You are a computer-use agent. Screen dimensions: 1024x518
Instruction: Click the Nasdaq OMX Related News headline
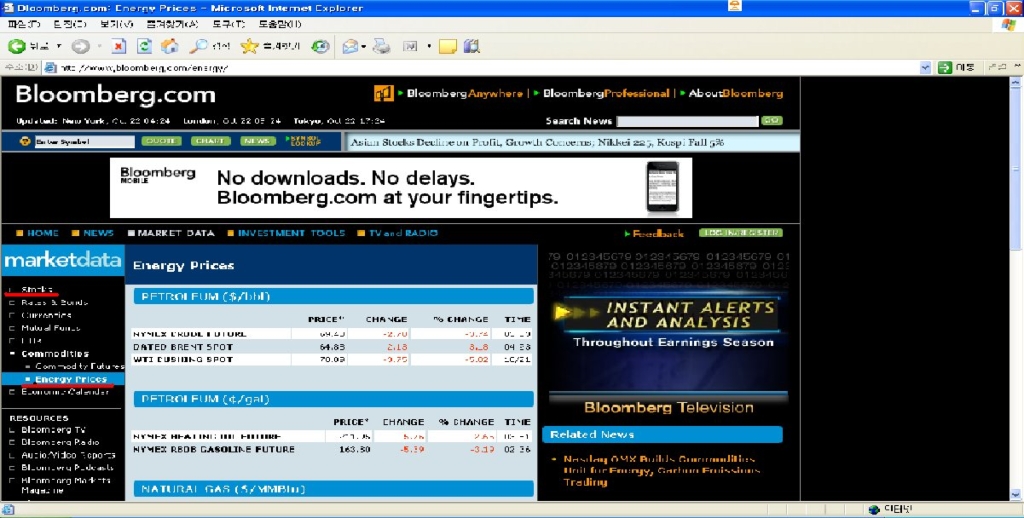click(662, 470)
